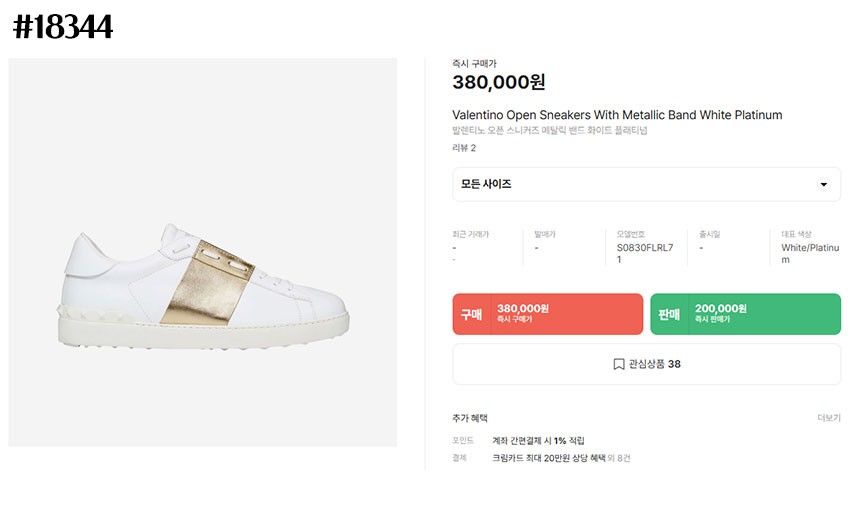Open the 리뷰 2 reviews link

[464, 148]
